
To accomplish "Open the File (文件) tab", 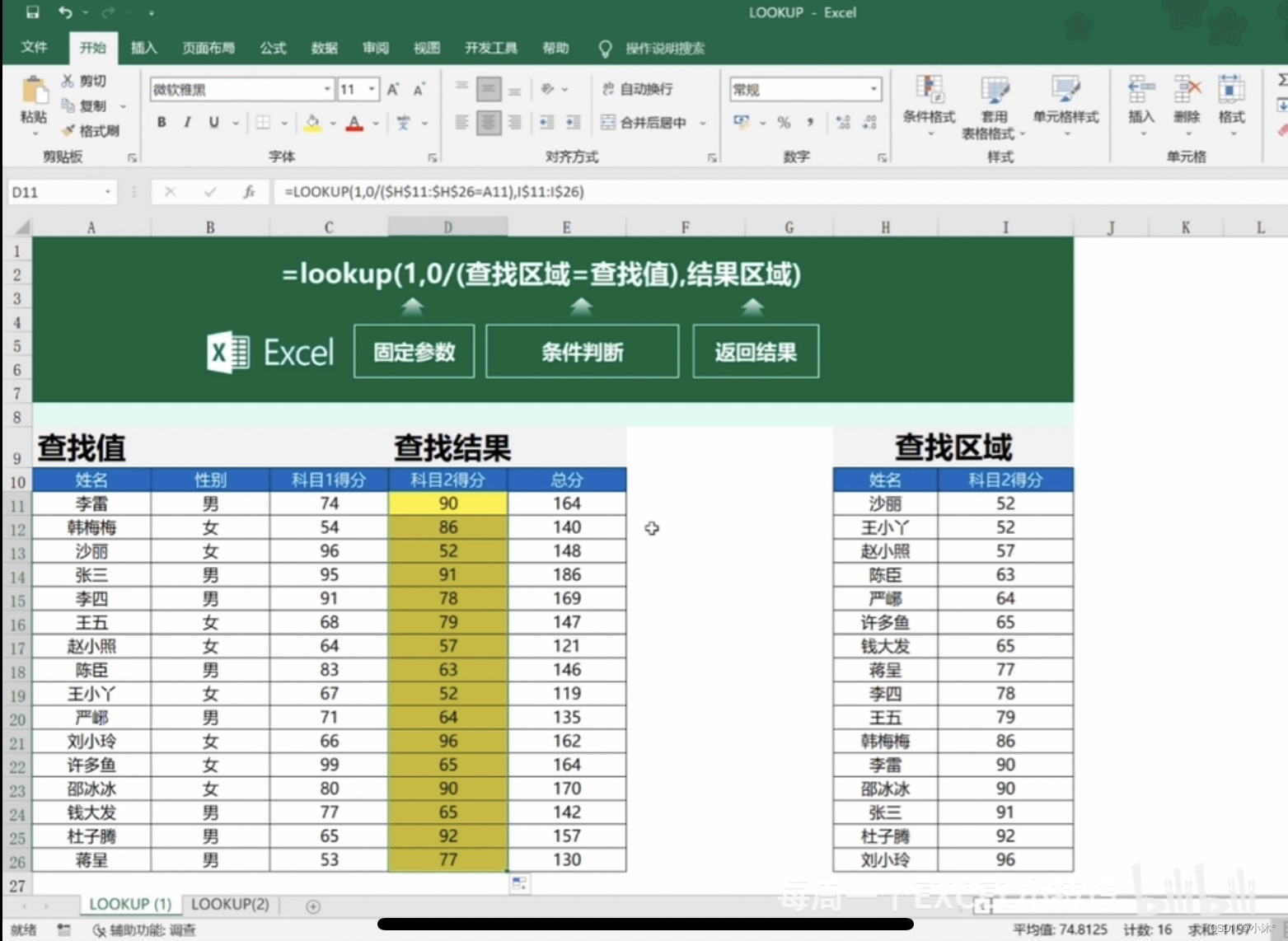I will (34, 48).
